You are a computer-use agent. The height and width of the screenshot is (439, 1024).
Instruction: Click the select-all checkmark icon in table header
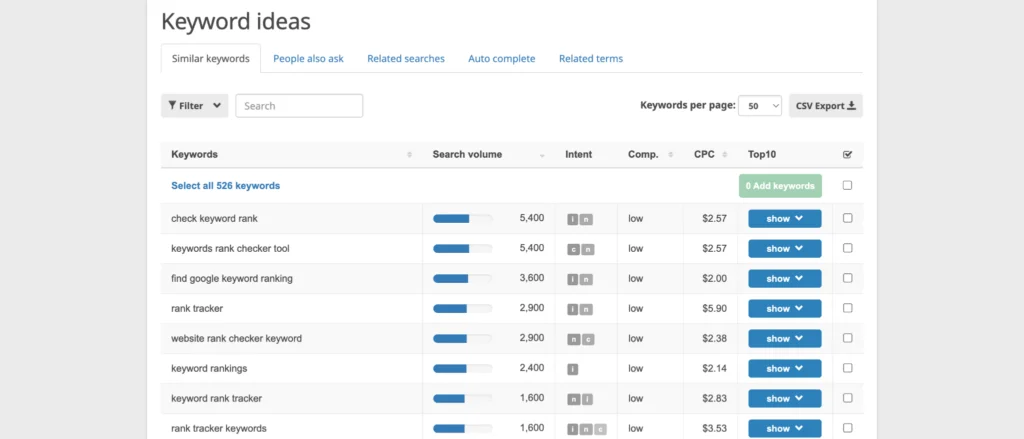pyautogui.click(x=848, y=155)
